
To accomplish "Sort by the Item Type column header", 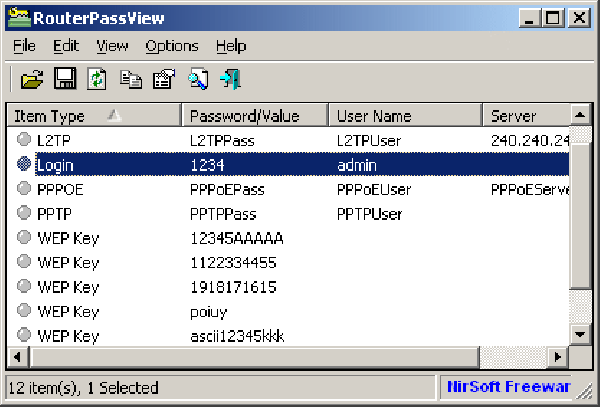I will click(94, 115).
